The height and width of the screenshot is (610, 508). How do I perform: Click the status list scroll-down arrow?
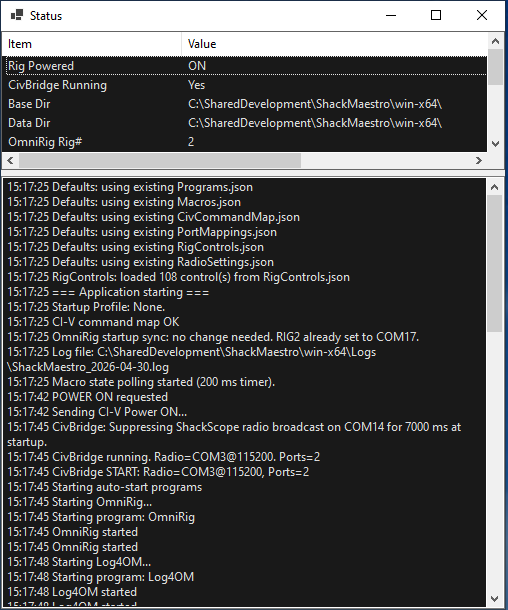click(x=495, y=144)
